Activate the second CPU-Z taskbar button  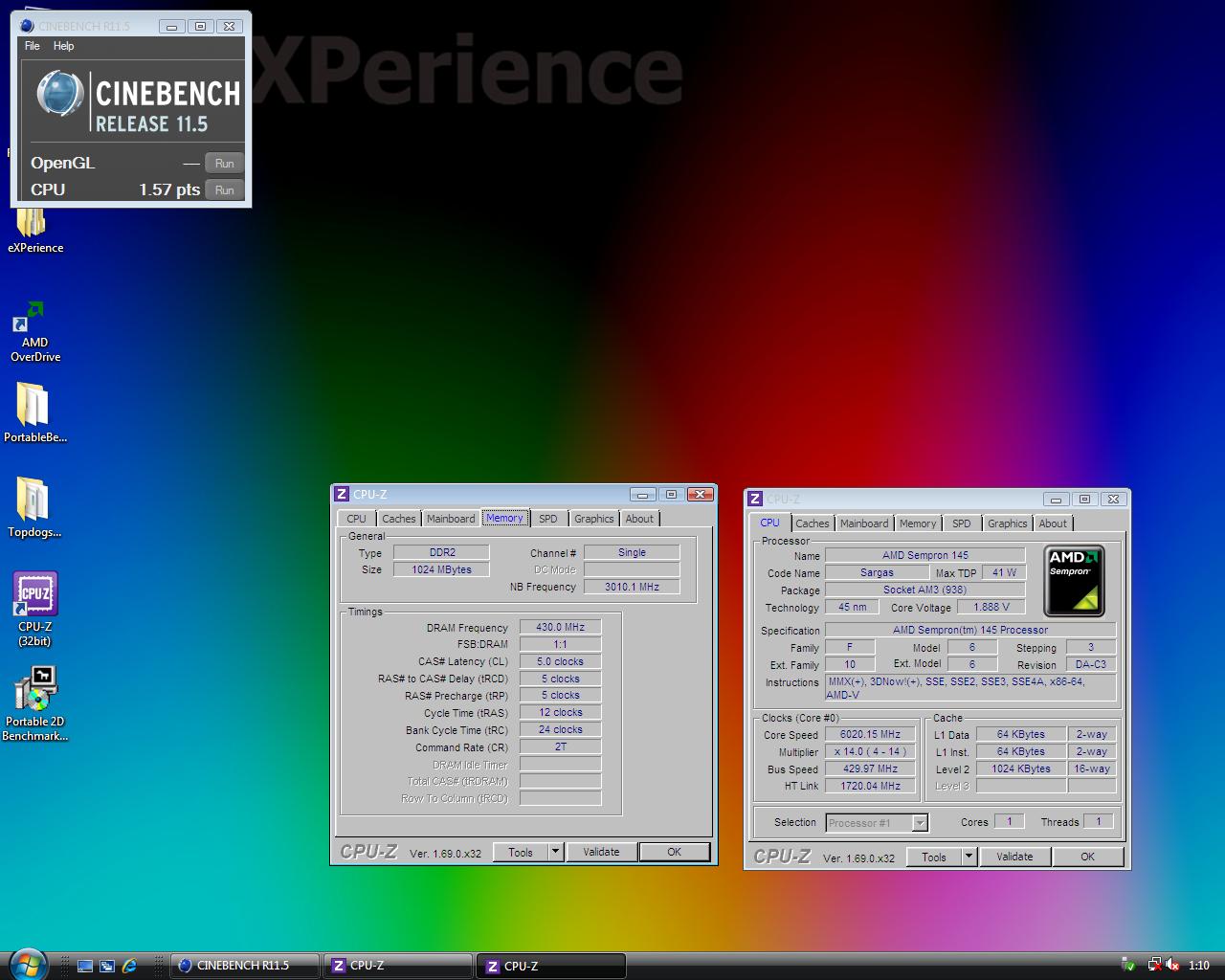551,966
